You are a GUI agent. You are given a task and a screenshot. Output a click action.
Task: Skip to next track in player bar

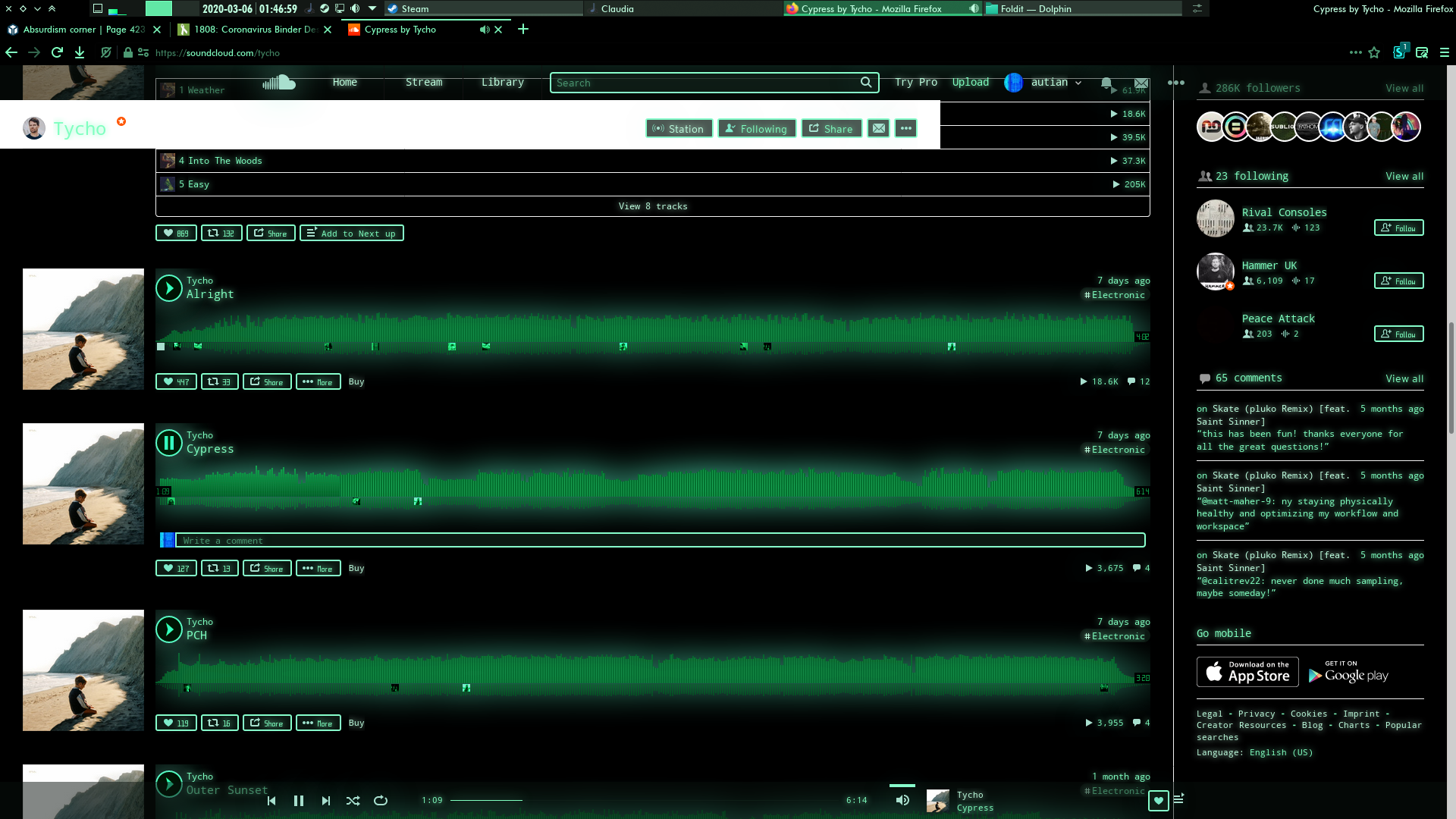326,801
